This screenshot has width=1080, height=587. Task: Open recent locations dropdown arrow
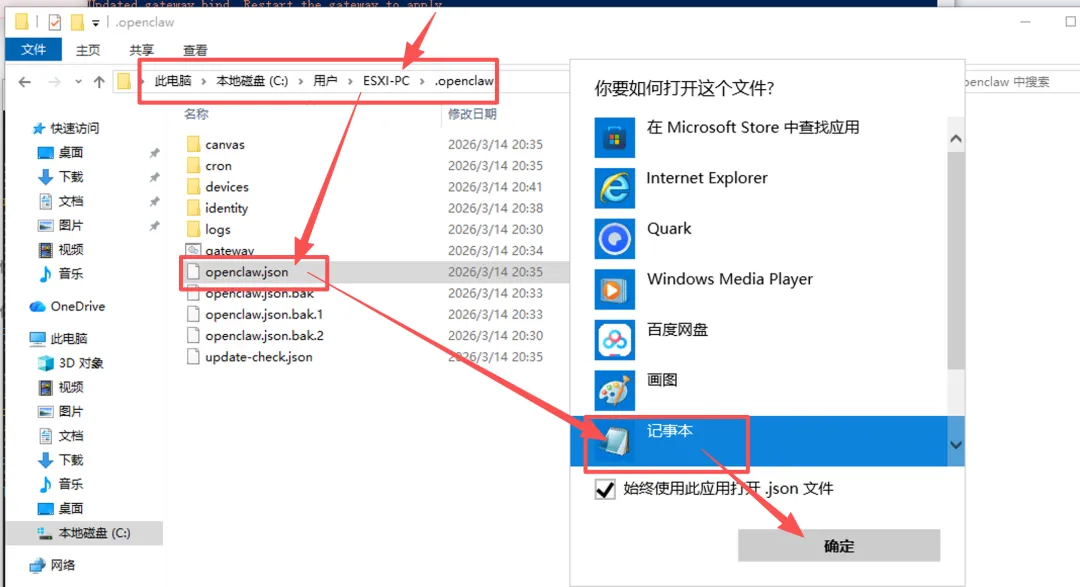pyautogui.click(x=78, y=82)
